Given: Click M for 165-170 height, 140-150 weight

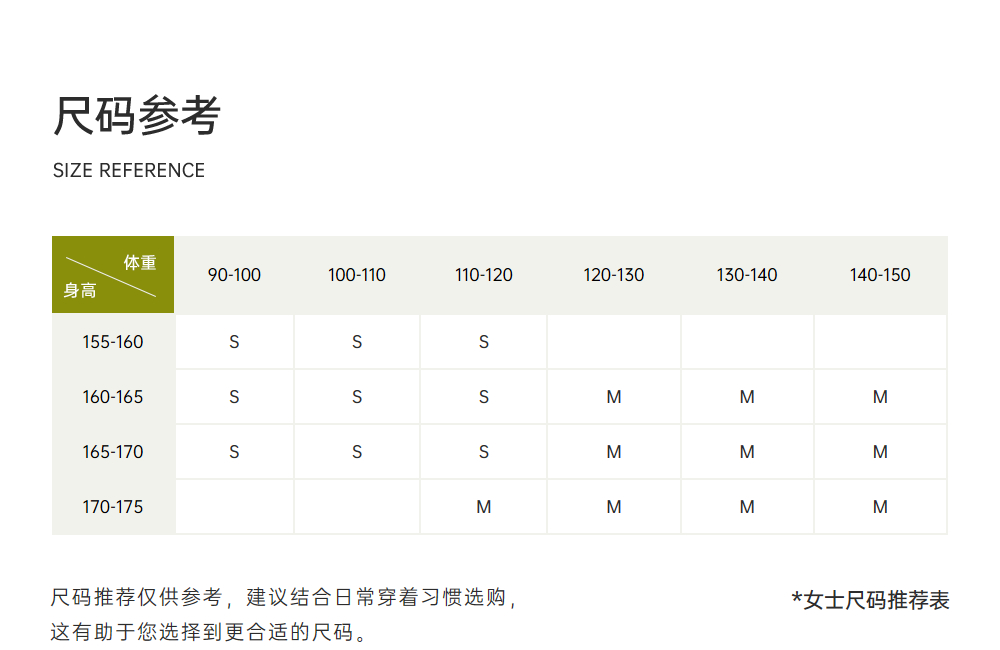Looking at the screenshot, I should pos(880,452).
